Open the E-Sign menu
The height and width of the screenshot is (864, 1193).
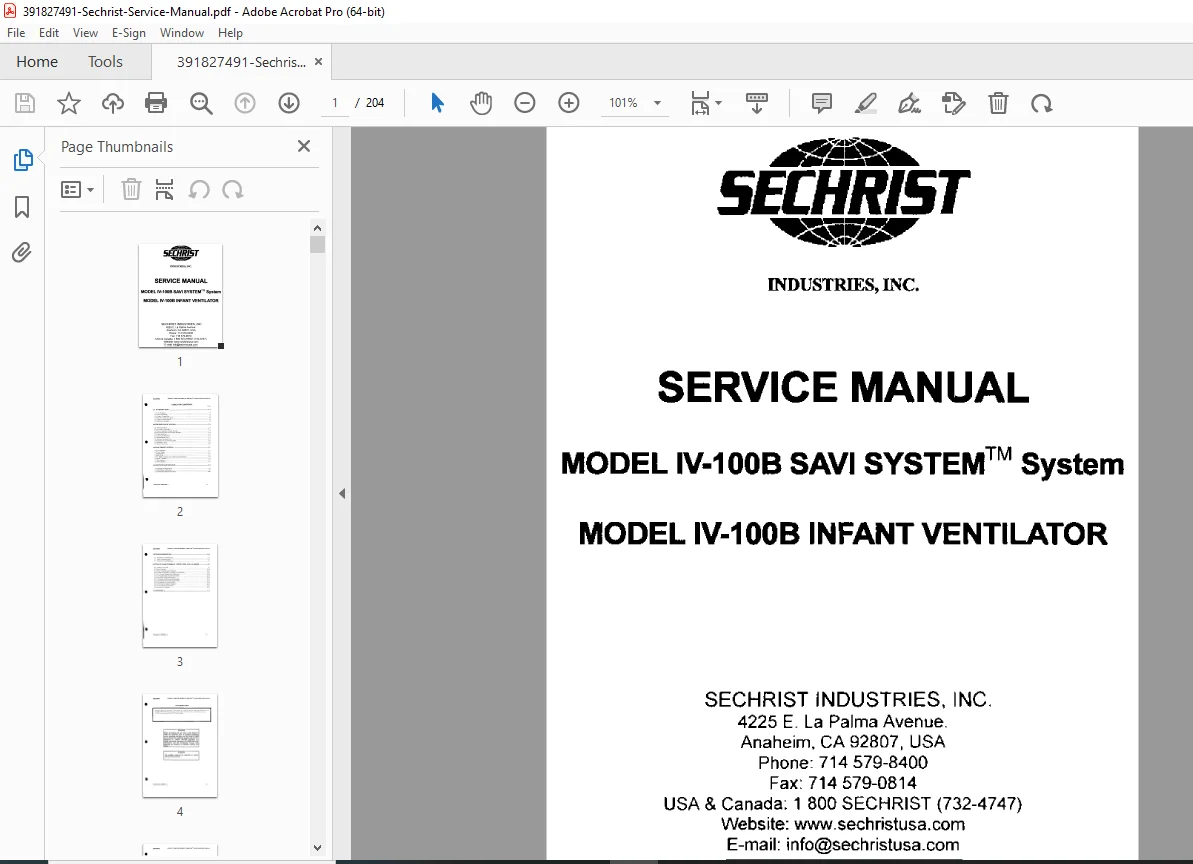pyautogui.click(x=129, y=33)
